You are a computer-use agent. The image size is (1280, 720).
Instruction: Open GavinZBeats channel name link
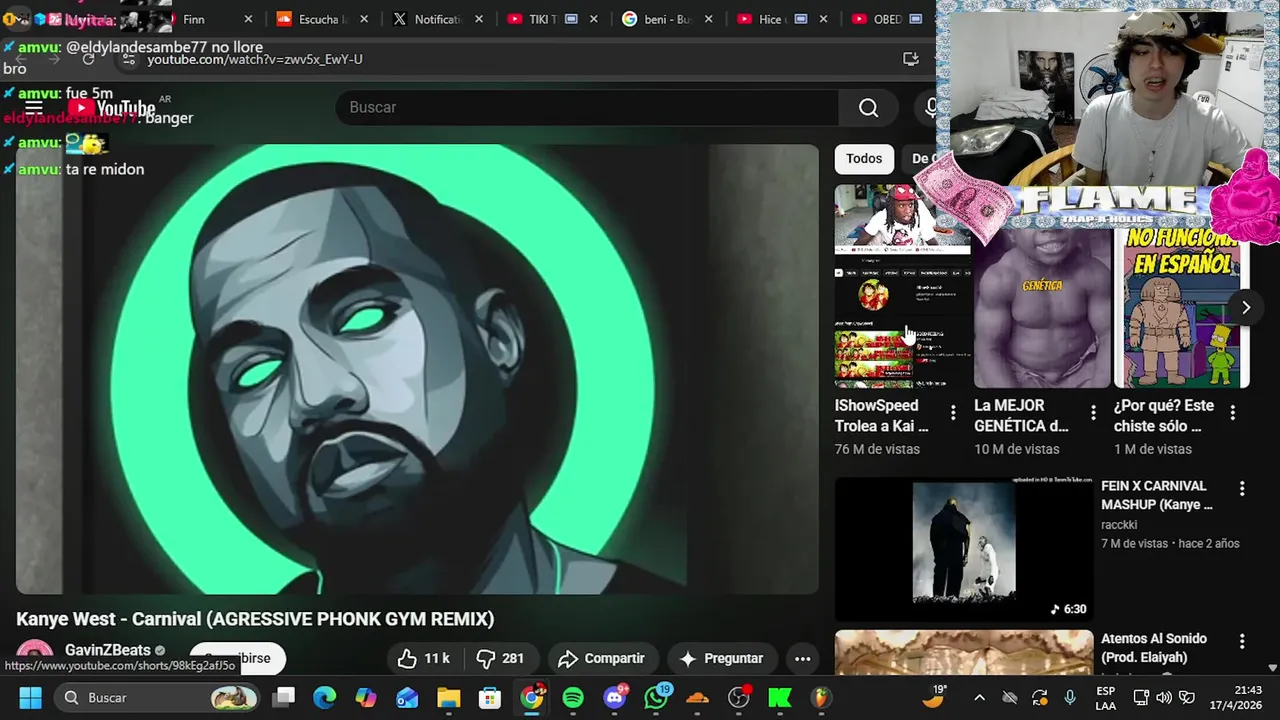point(107,650)
